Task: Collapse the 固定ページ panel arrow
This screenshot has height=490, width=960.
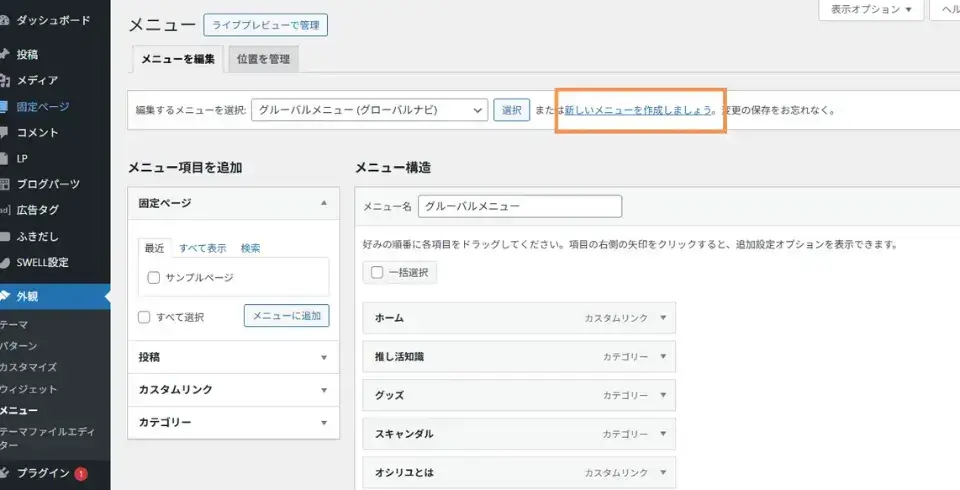Action: tap(324, 203)
